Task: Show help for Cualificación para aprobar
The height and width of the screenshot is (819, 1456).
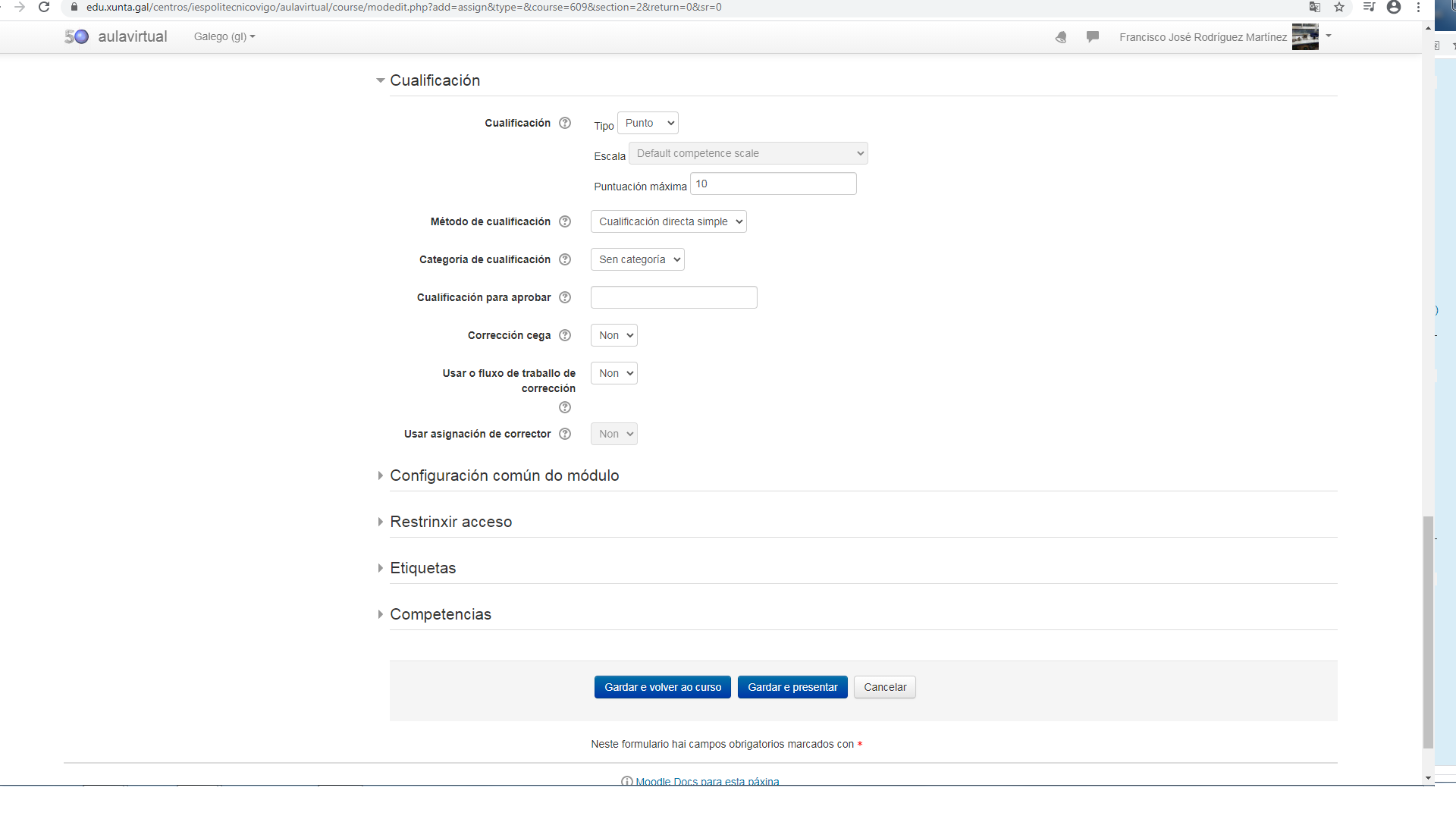Action: (x=565, y=297)
